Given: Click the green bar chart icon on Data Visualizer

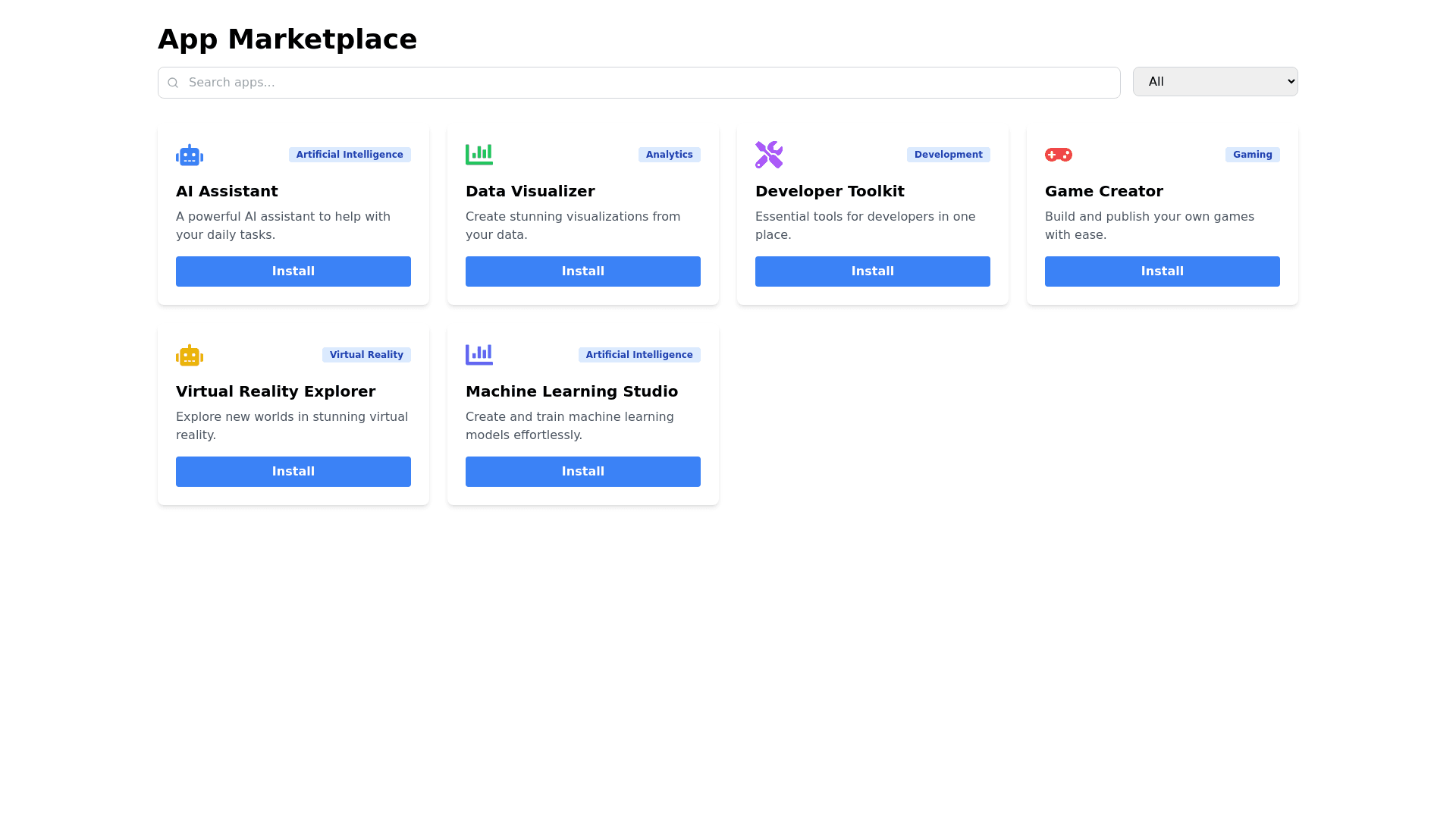Looking at the screenshot, I should tap(479, 155).
